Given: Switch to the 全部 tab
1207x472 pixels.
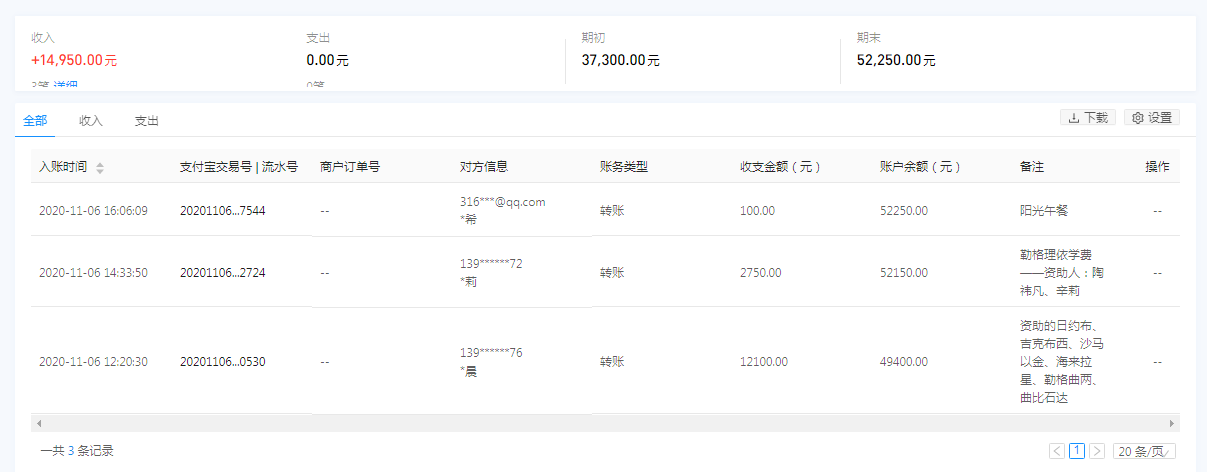Looking at the screenshot, I should click(x=35, y=121).
